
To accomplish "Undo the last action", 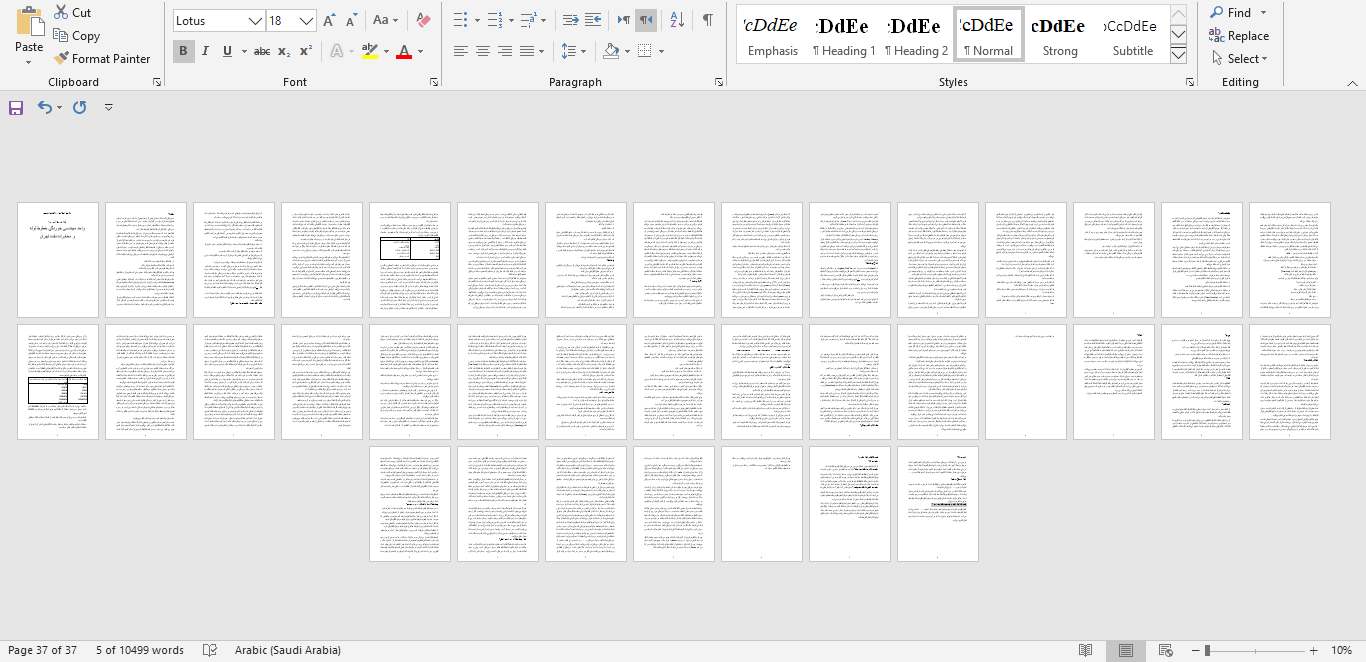I will [44, 107].
